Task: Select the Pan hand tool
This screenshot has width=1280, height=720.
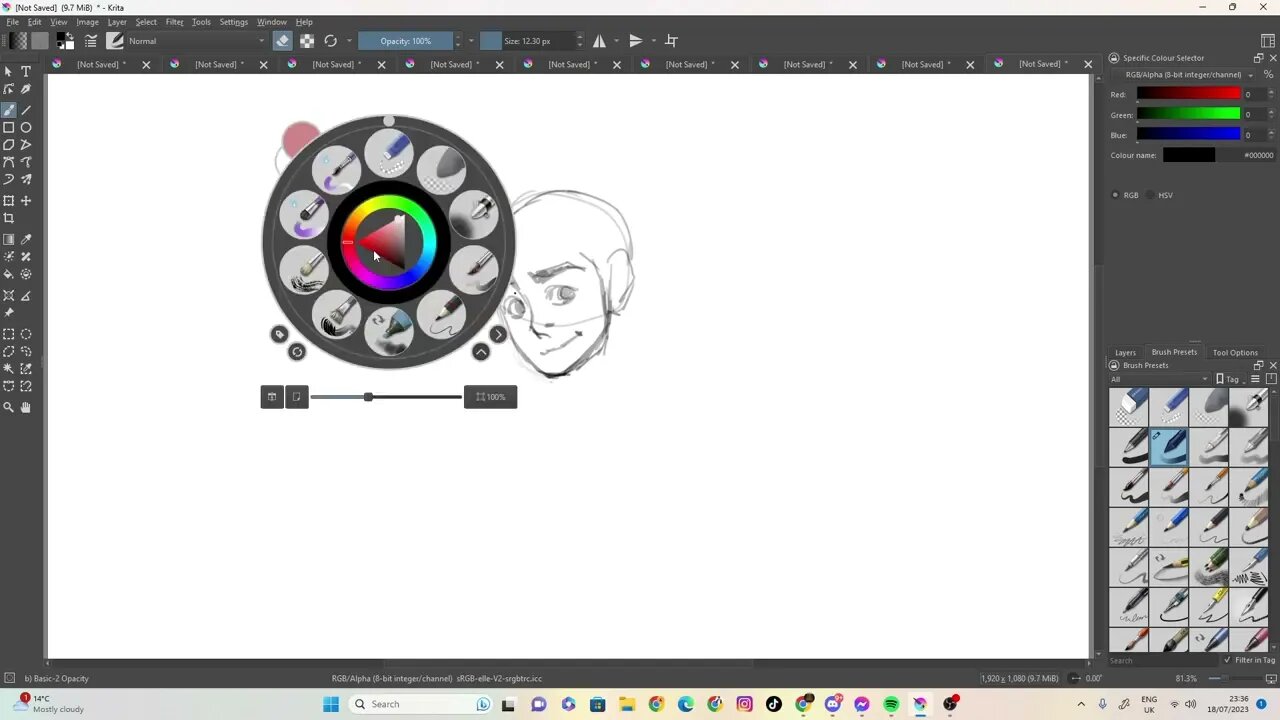Action: (26, 407)
